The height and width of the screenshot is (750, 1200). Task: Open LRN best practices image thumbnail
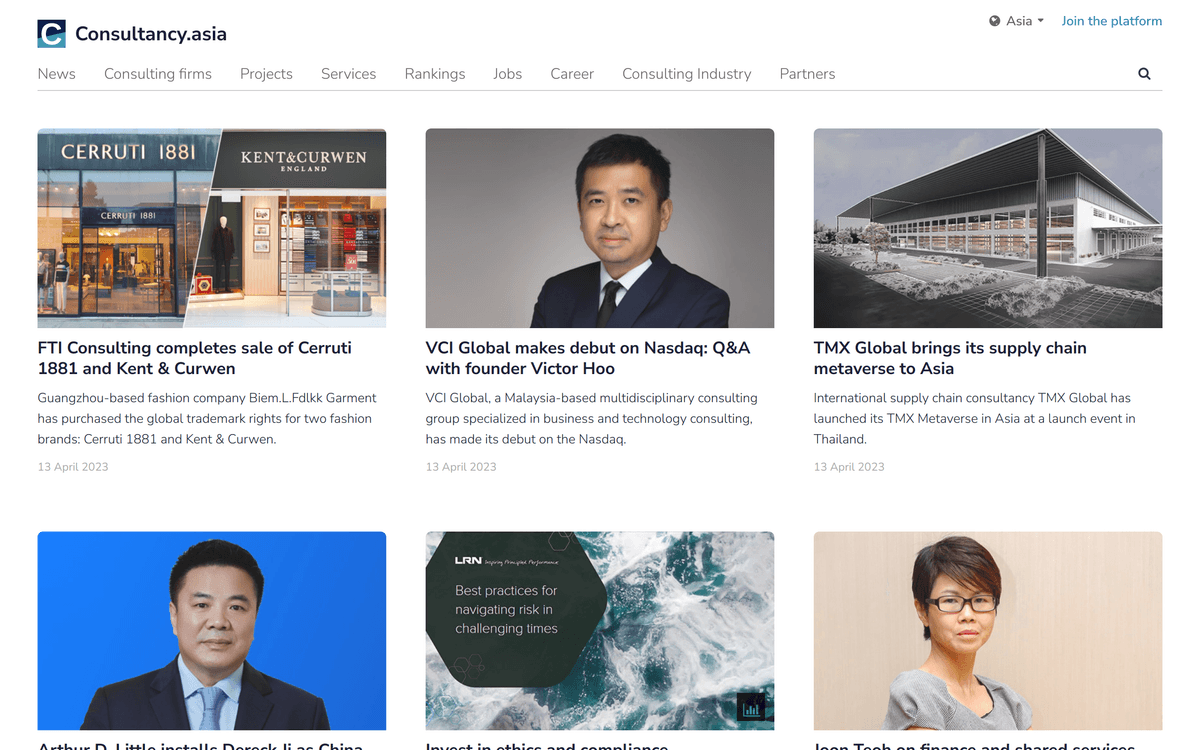(x=600, y=631)
